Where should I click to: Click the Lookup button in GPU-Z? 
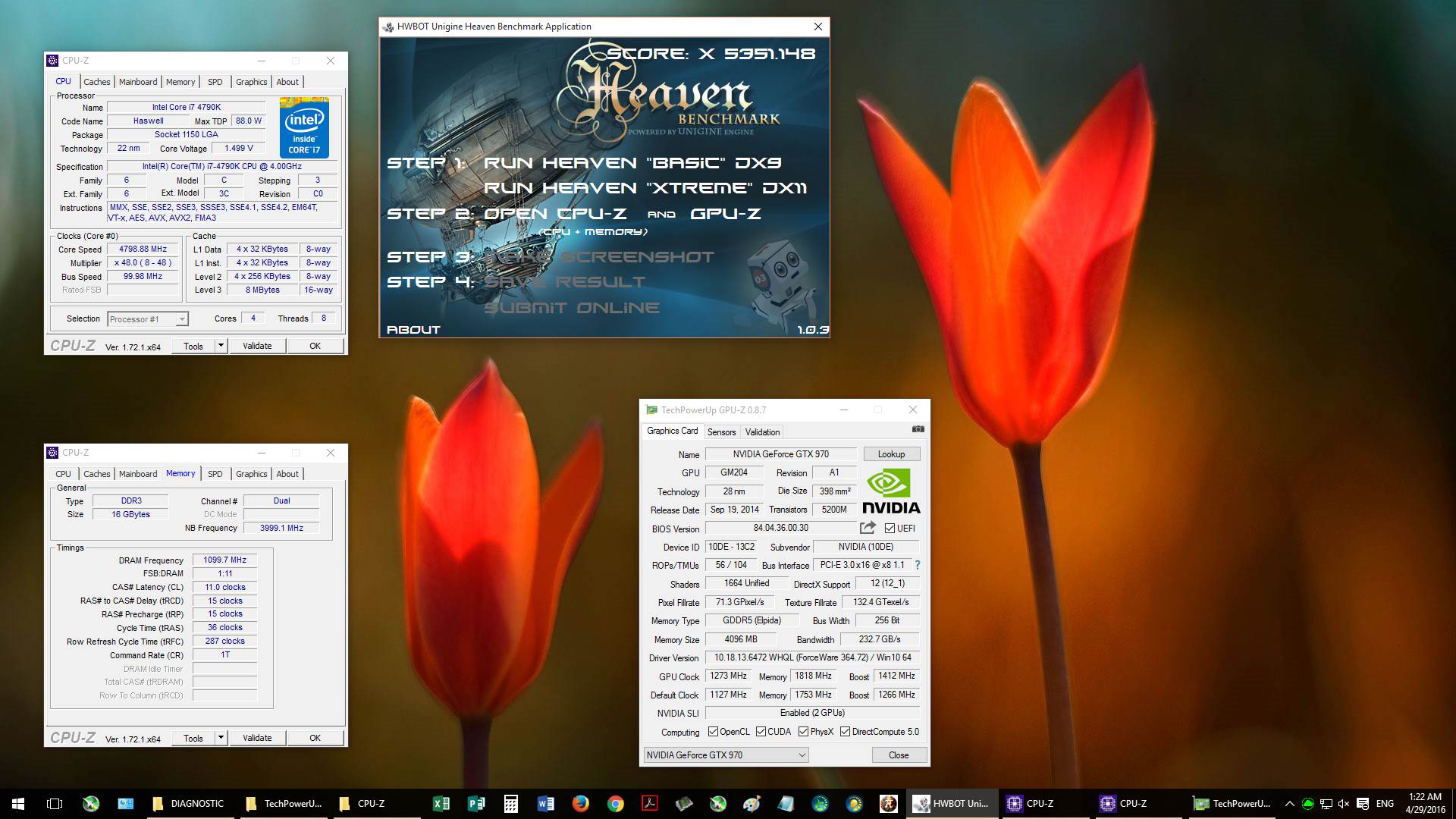coord(891,454)
